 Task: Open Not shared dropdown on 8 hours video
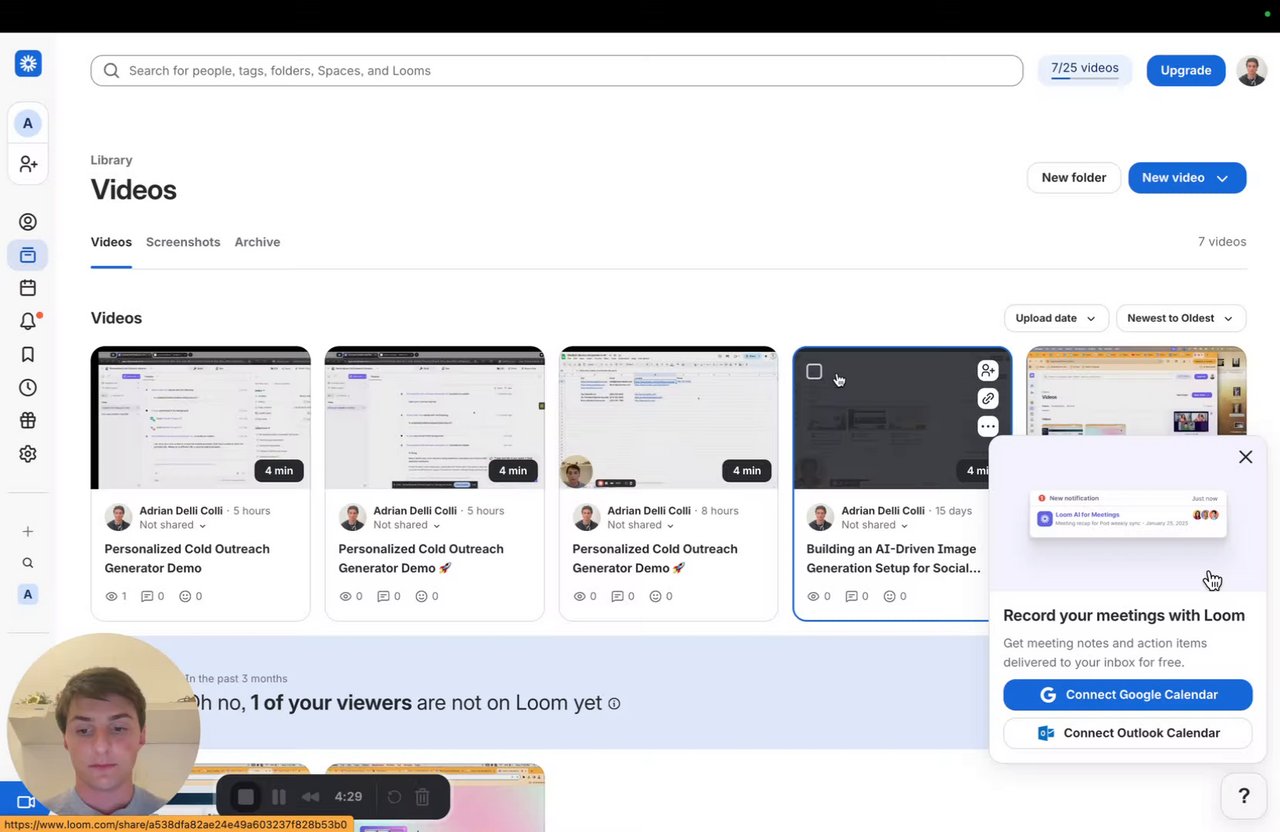(x=643, y=525)
